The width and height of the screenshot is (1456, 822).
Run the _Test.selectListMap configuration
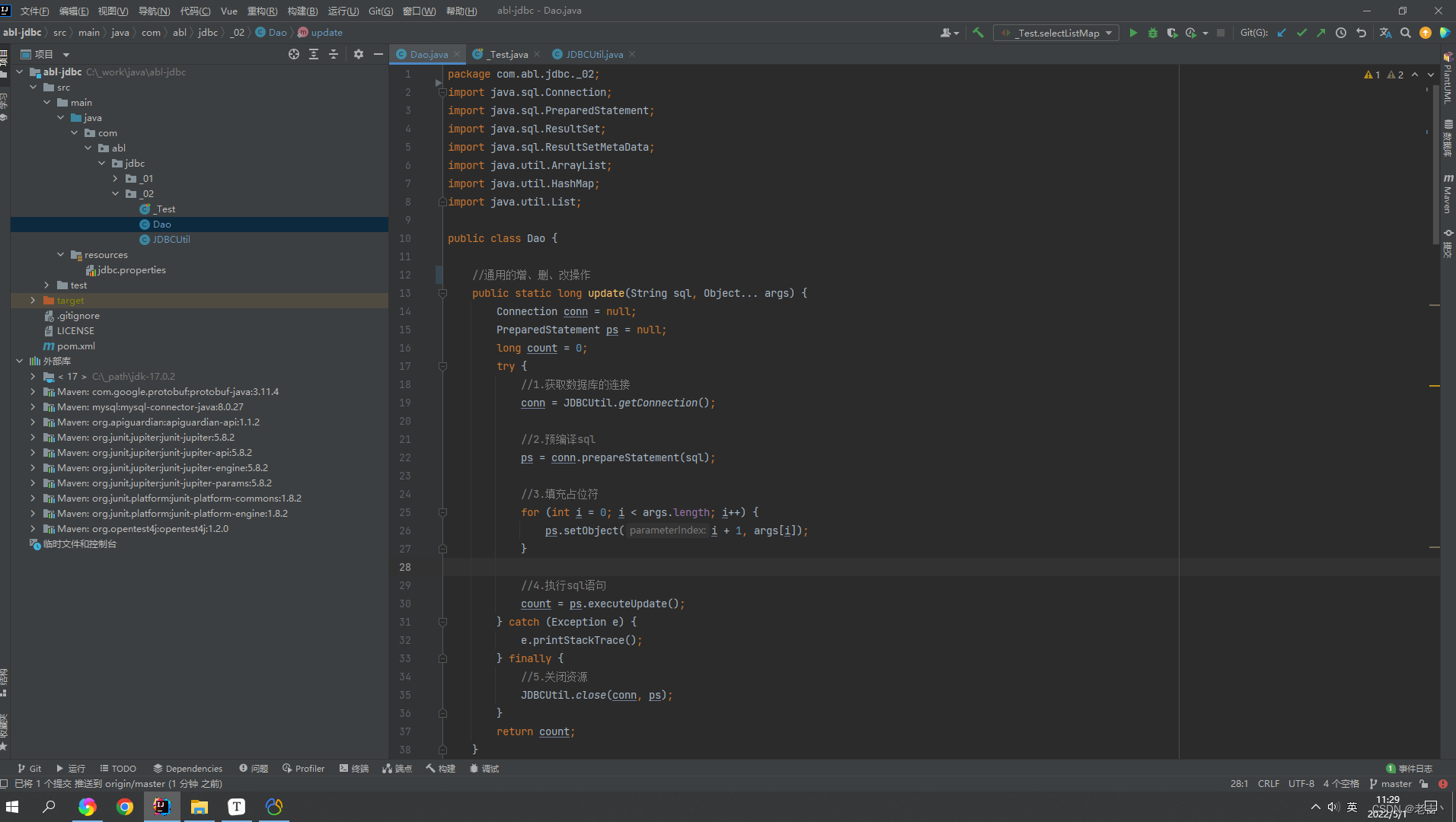click(1134, 33)
